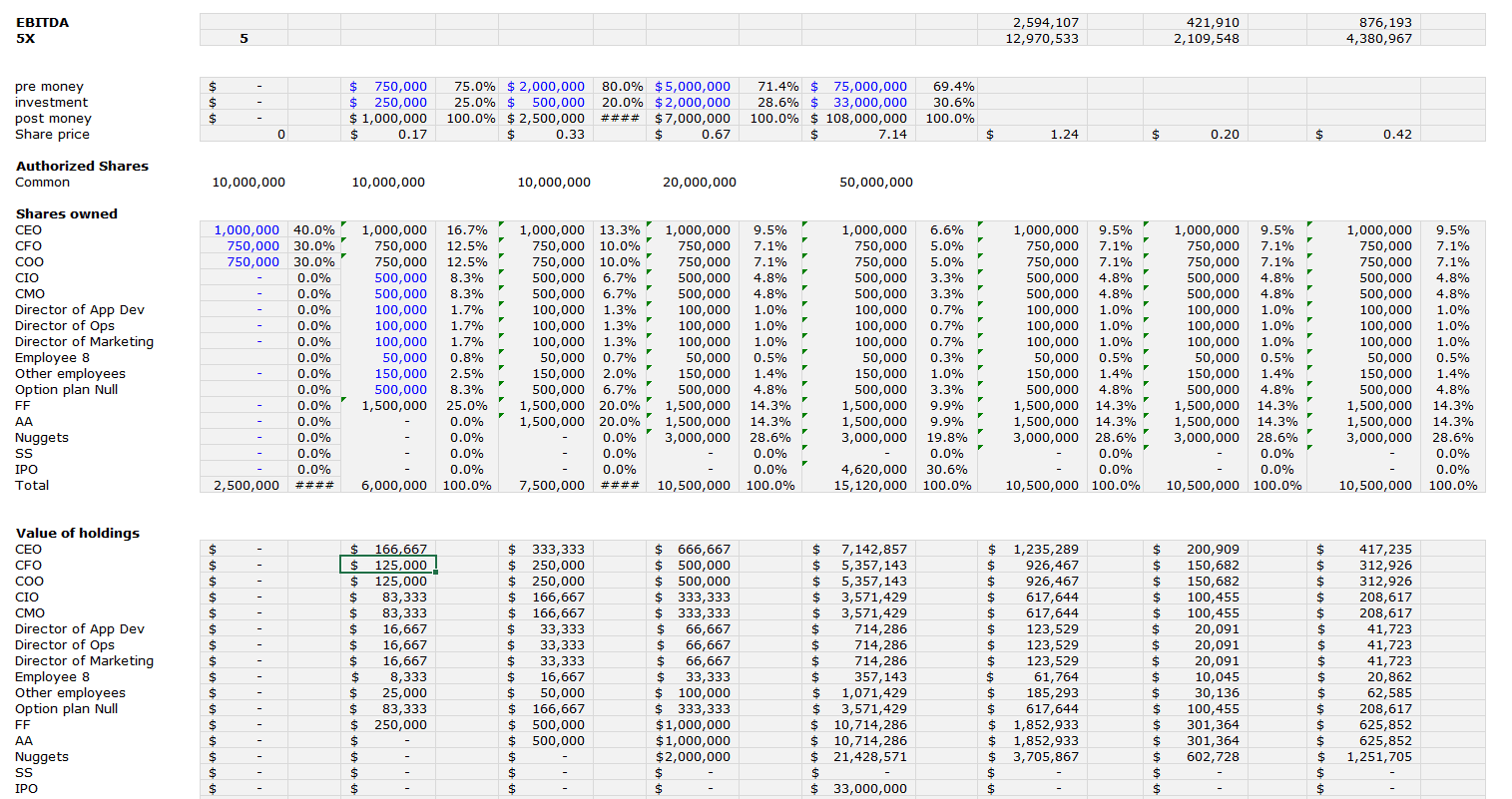The image size is (1512, 799).
Task: Select Nuggets holdings value $602,728
Action: (1196, 757)
